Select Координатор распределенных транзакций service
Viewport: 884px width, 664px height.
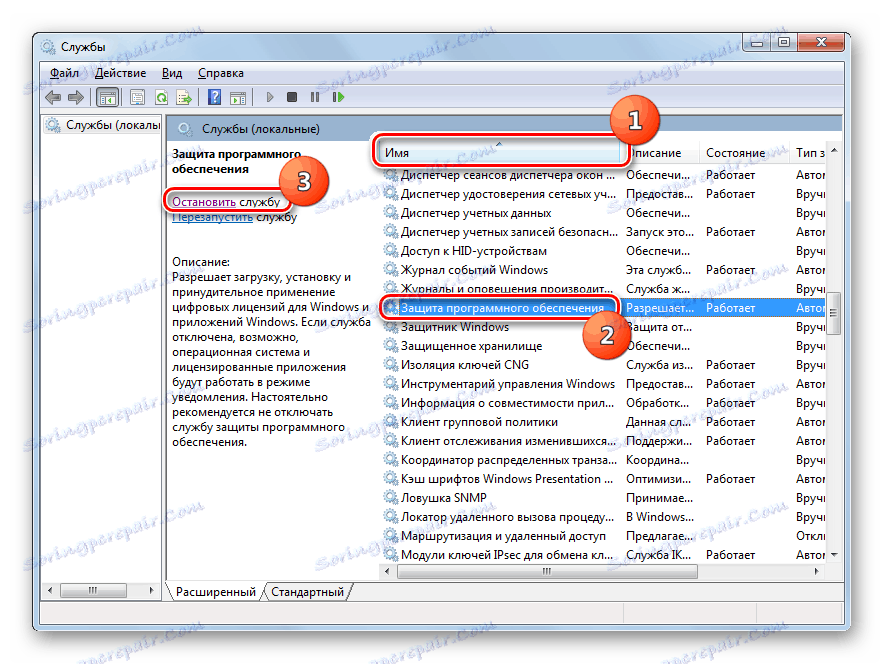point(603,460)
